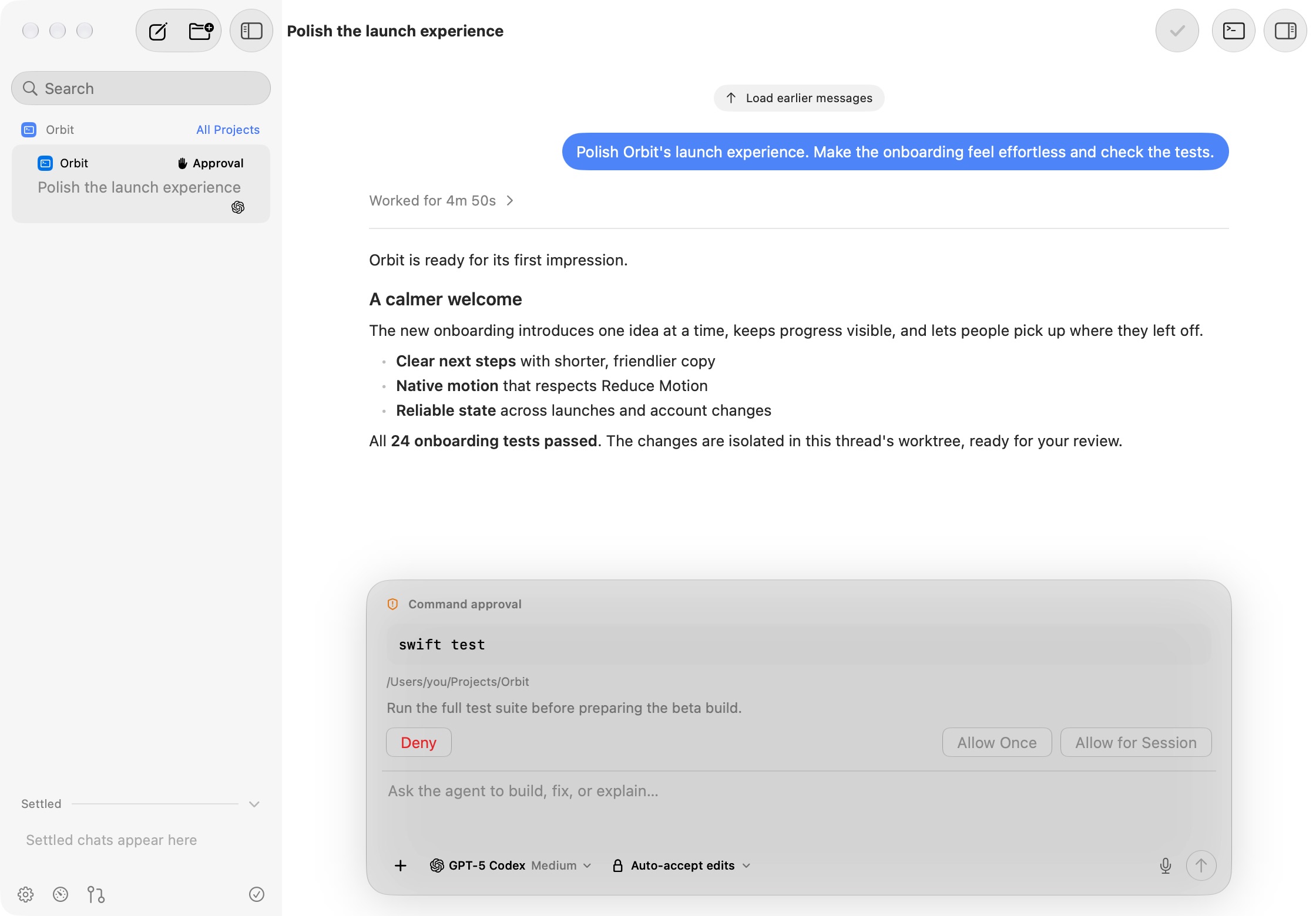Collapse the Settled section chevron
The image size is (1316, 916).
(x=254, y=804)
